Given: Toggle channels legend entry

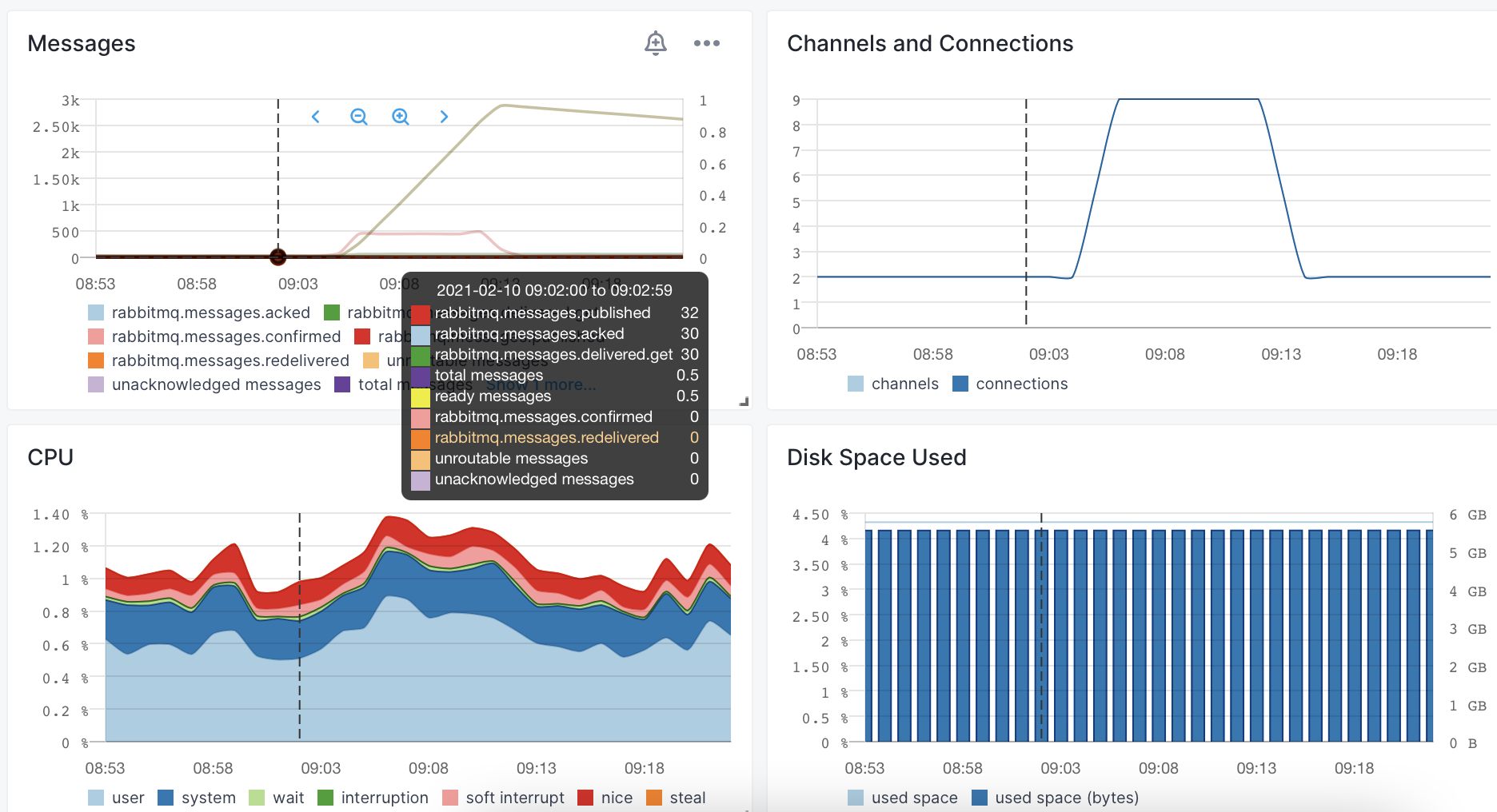Looking at the screenshot, I should coord(893,384).
